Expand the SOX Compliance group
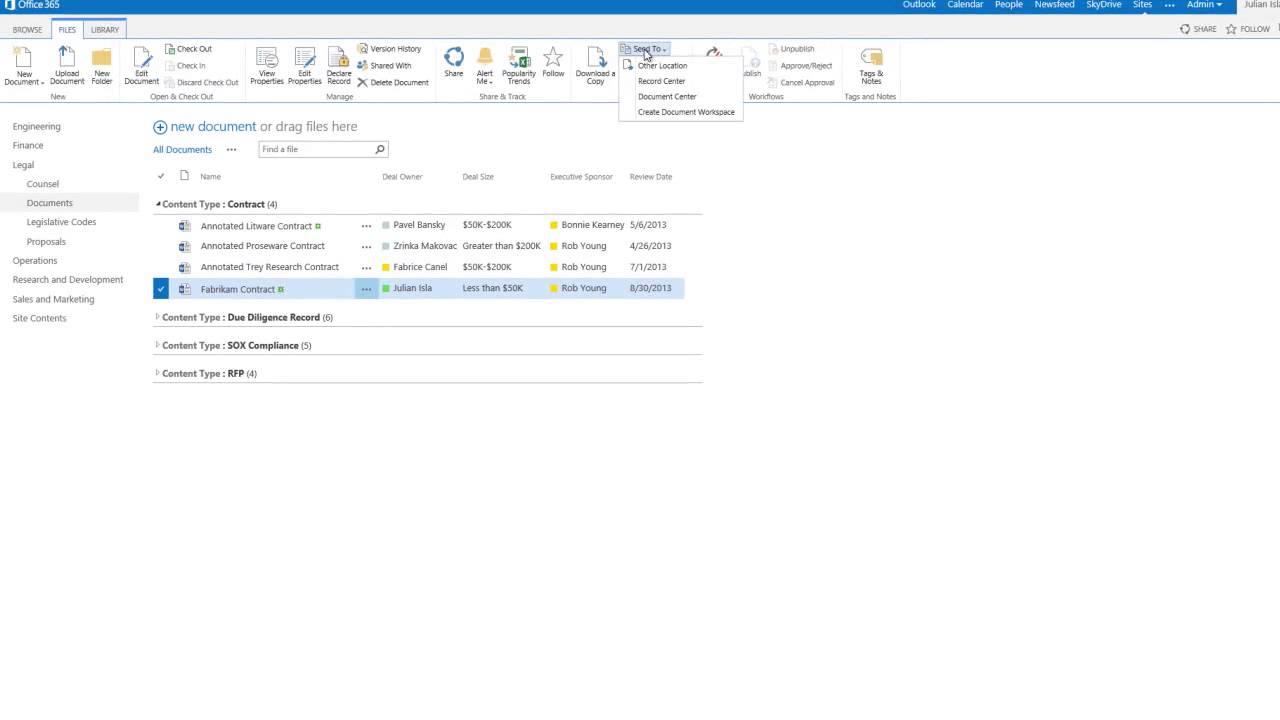The height and width of the screenshot is (720, 1280). tap(158, 345)
